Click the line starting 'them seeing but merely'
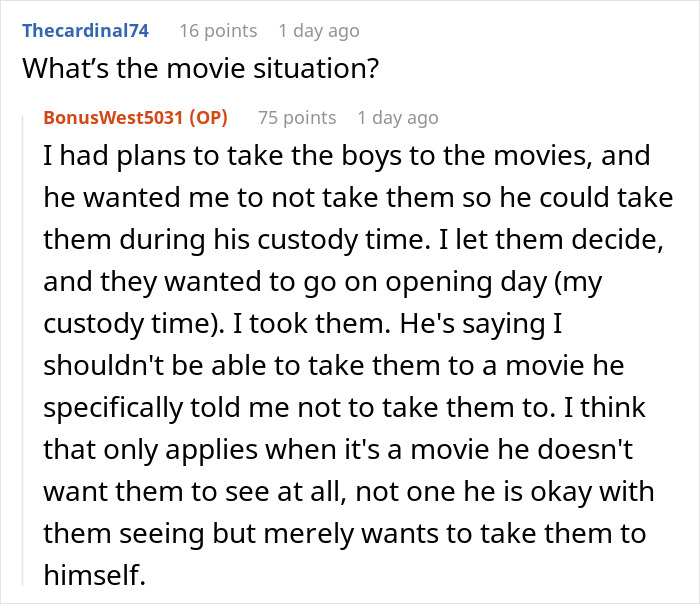The height and width of the screenshot is (604, 700). (345, 534)
